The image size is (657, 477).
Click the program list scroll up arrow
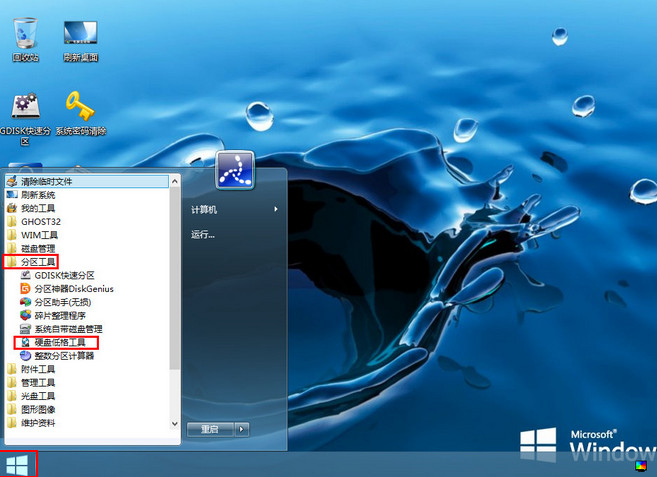click(x=175, y=181)
